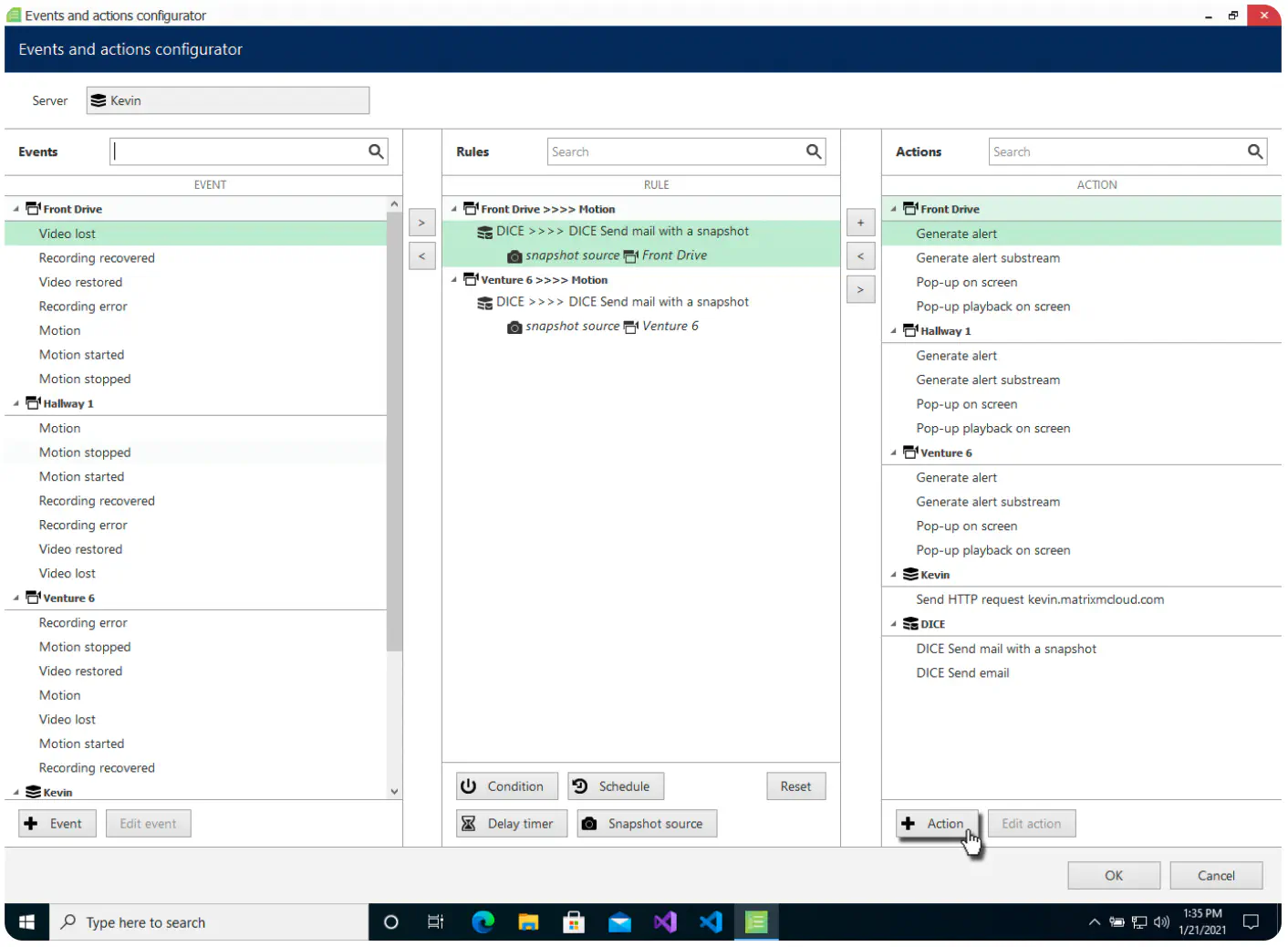Click the Front Drive camera icon in Actions

910,208
